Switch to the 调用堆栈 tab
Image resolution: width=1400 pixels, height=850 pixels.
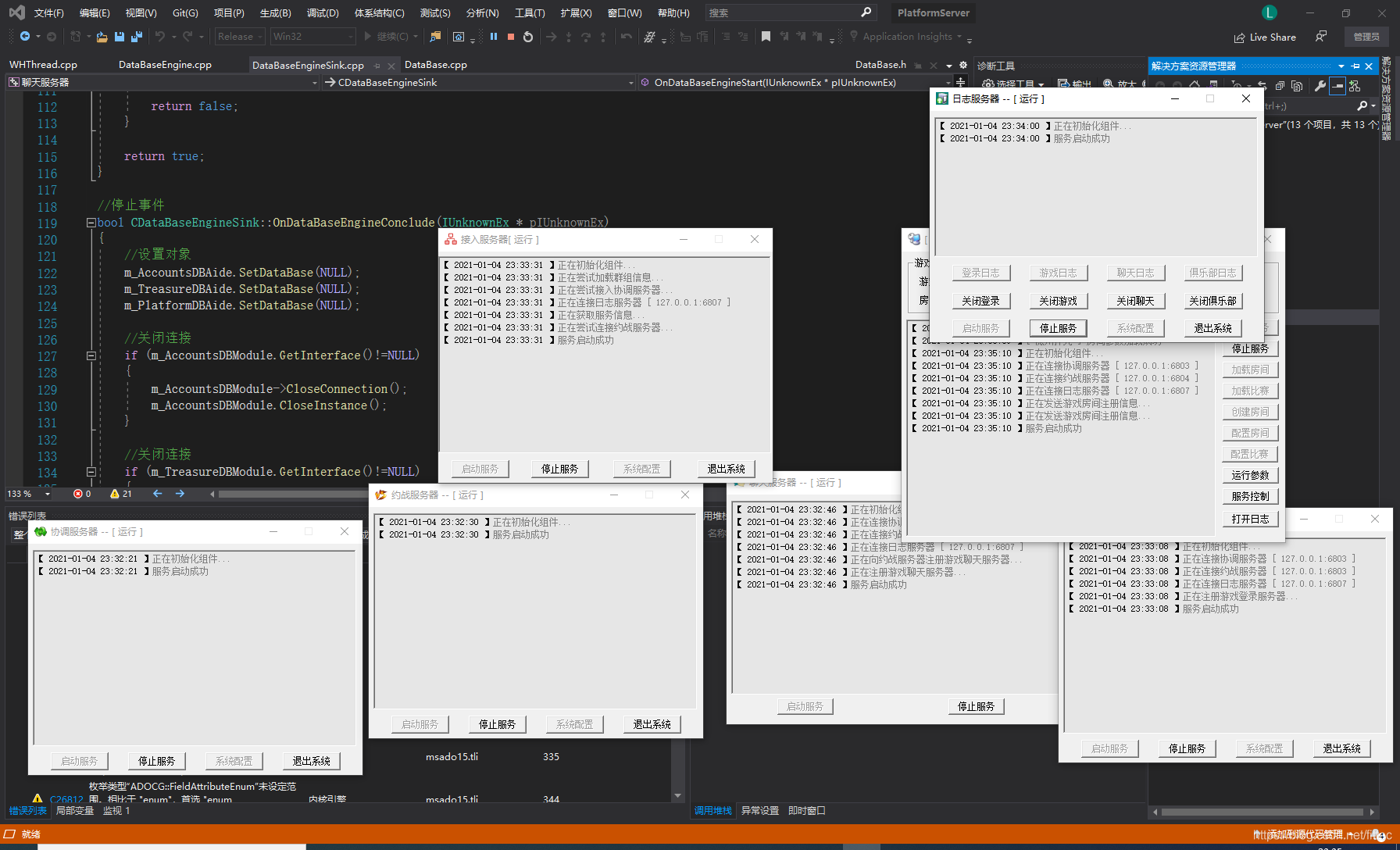click(712, 811)
